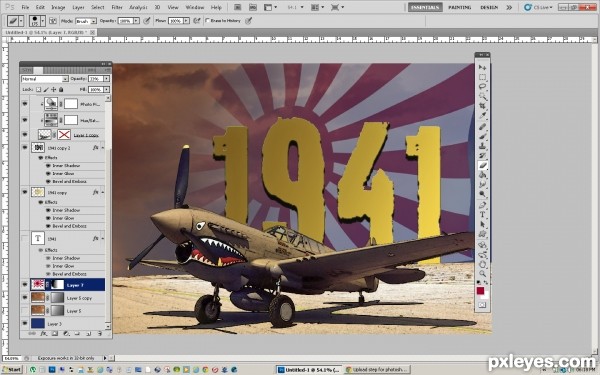Select the Healing Brush tool
The height and width of the screenshot is (375, 600).
[x=483, y=127]
